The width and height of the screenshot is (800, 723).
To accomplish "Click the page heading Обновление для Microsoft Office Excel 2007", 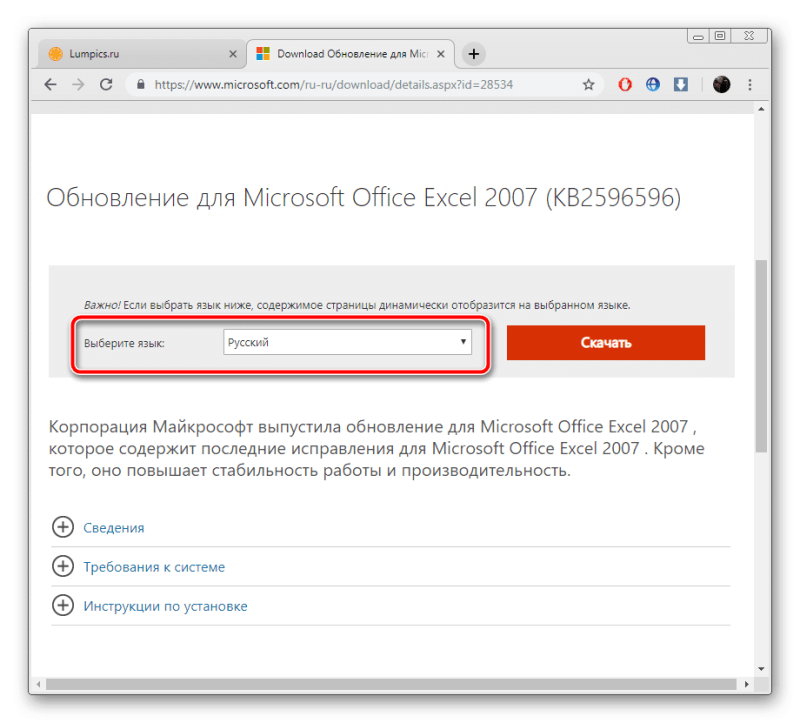I will click(364, 198).
